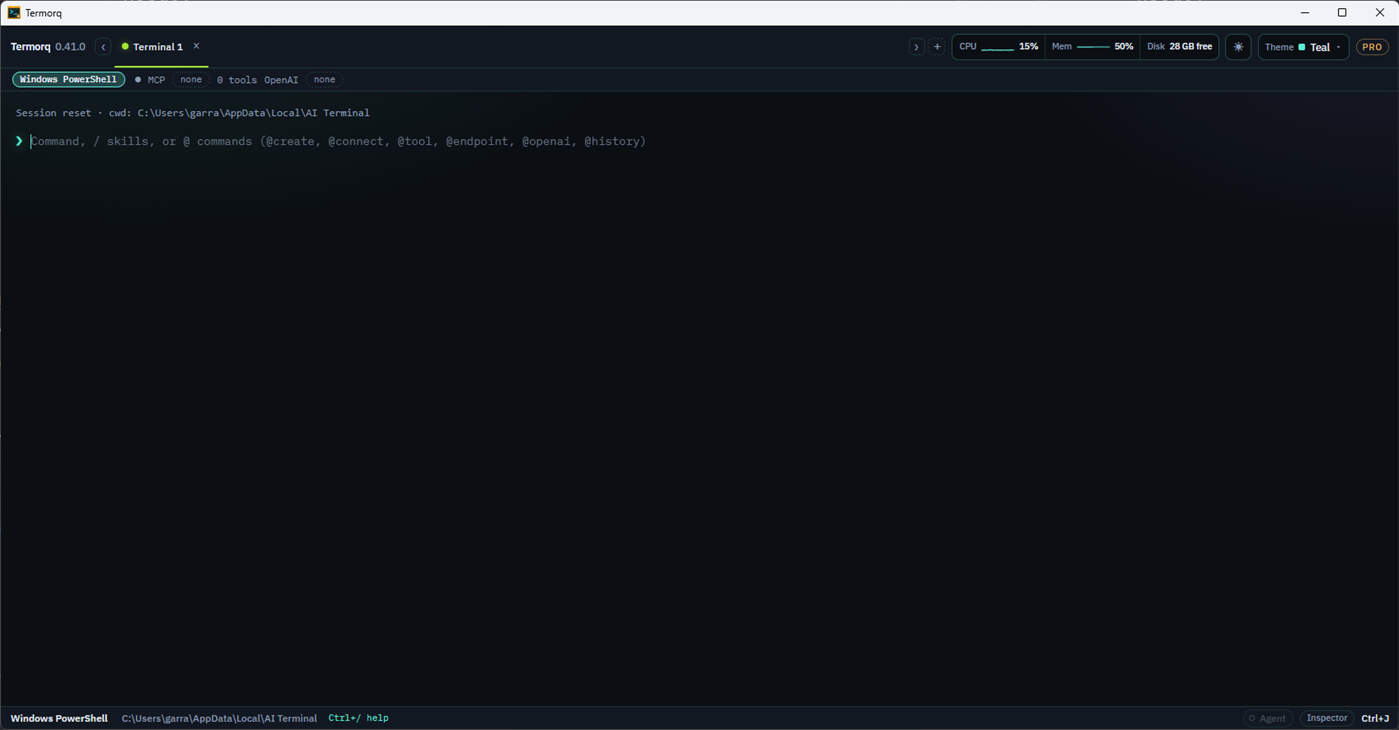Click the MCP status indicator
Image resolution: width=1399 pixels, height=730 pixels.
(150, 80)
